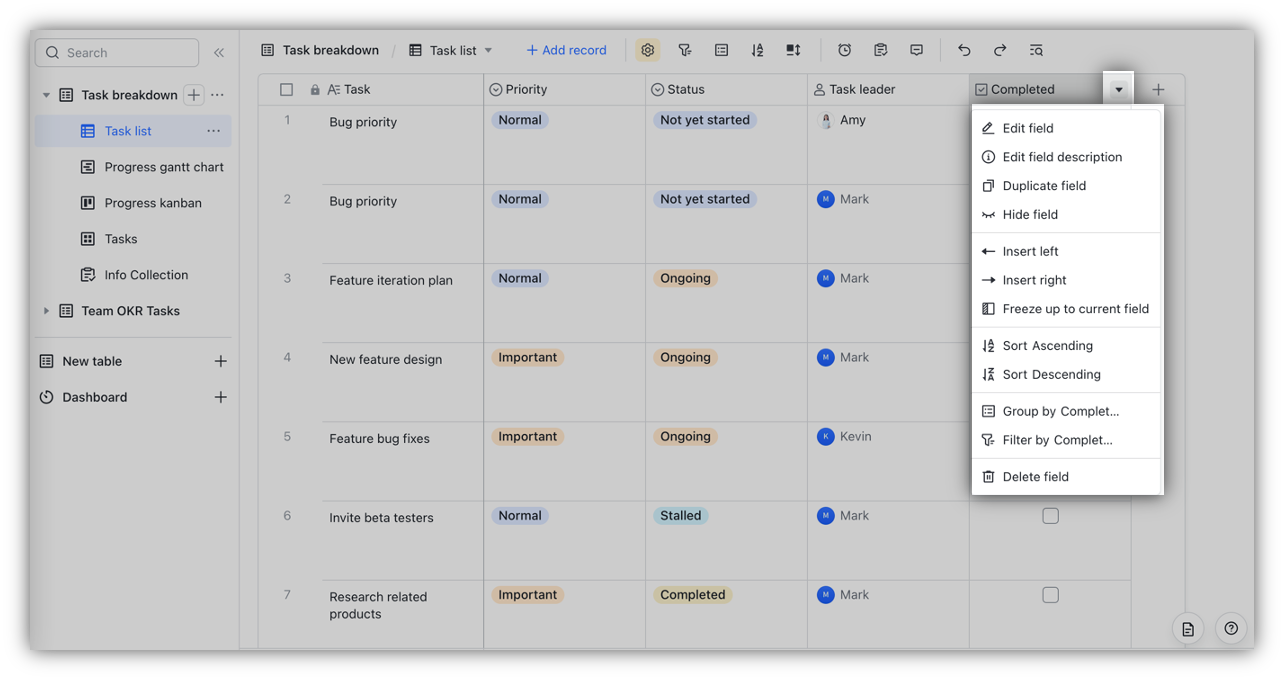Open the Progress gantt chart view
The image size is (1284, 680).
tap(164, 166)
